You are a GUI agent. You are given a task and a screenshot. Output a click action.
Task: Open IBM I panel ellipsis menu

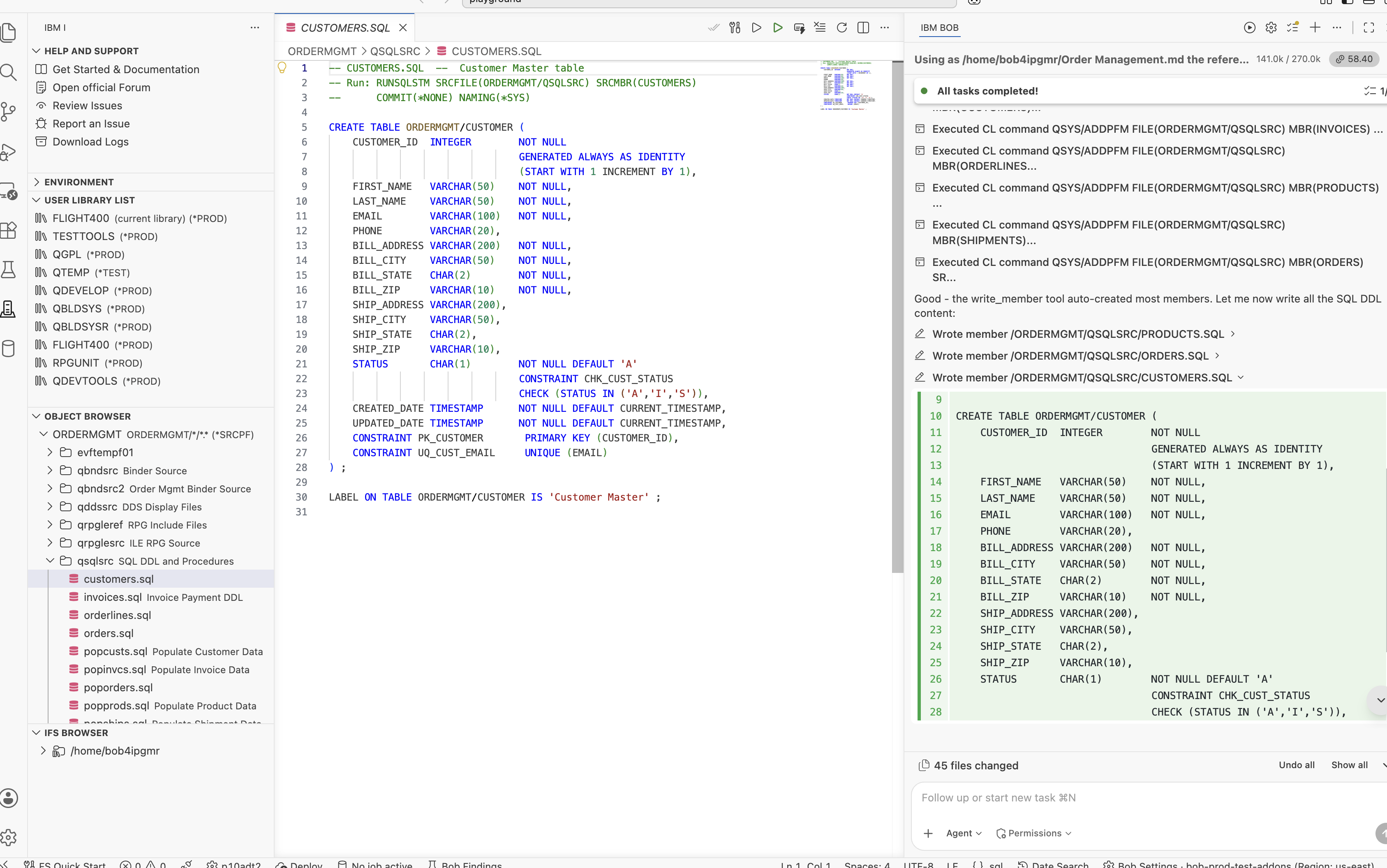pos(254,28)
